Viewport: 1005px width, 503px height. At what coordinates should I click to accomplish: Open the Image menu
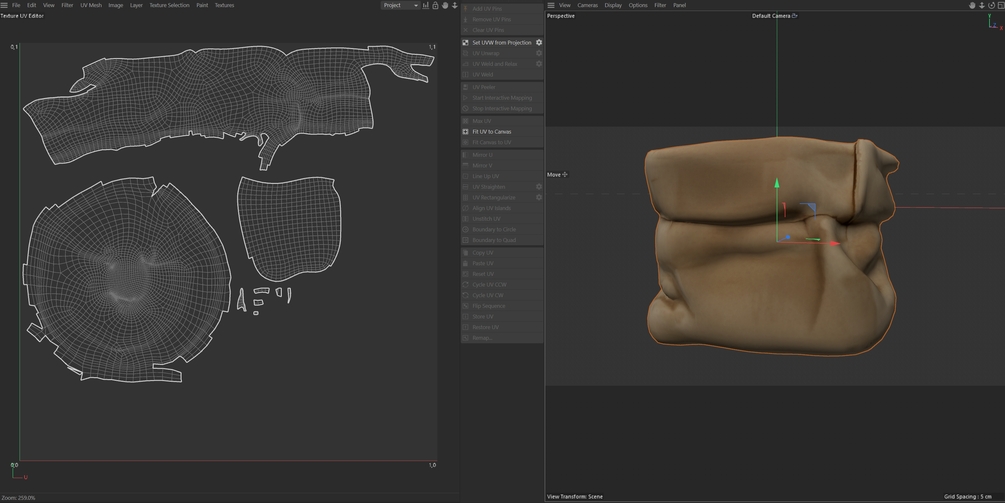tap(115, 5)
